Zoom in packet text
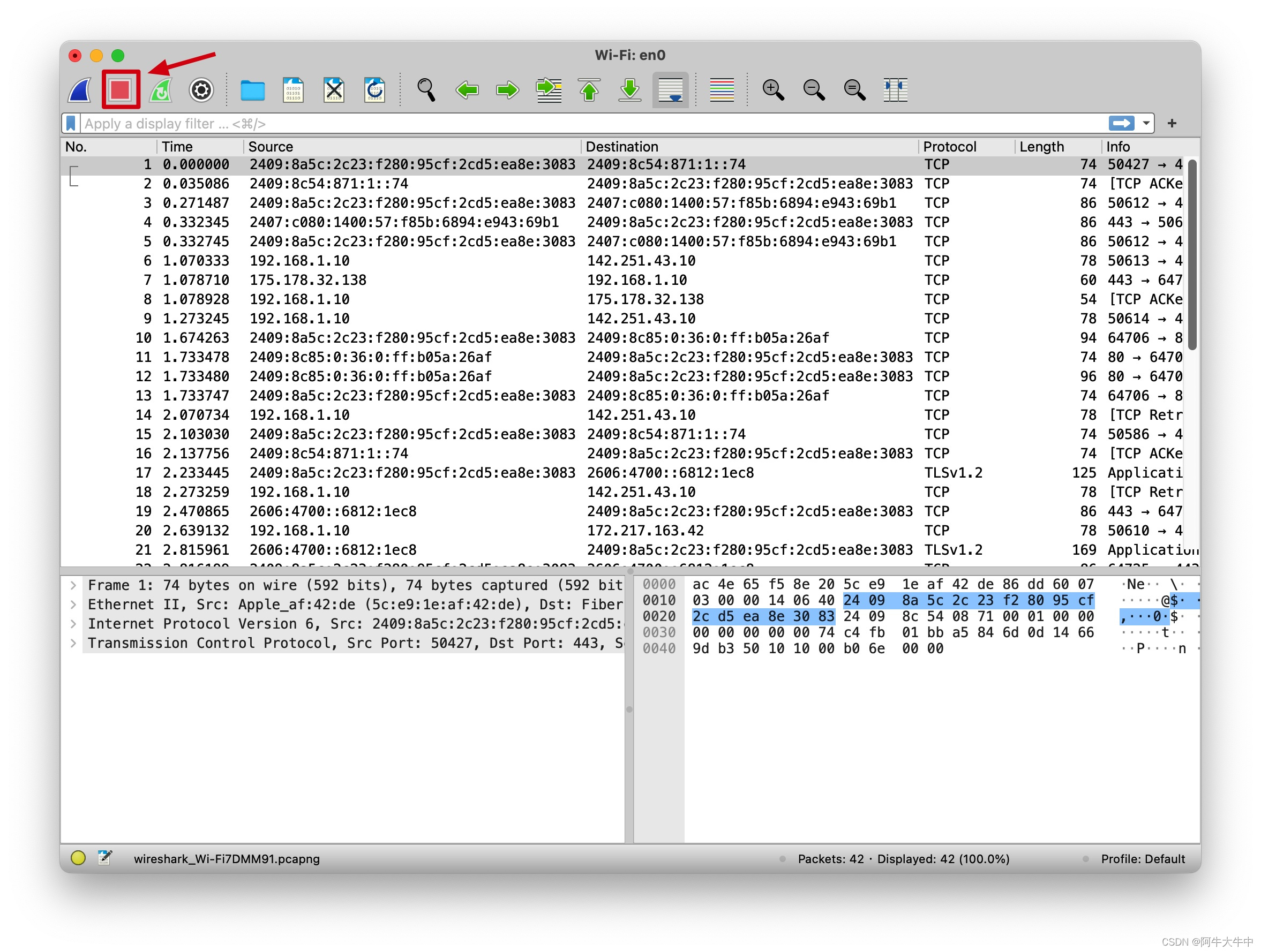This screenshot has width=1261, height=952. tap(774, 90)
